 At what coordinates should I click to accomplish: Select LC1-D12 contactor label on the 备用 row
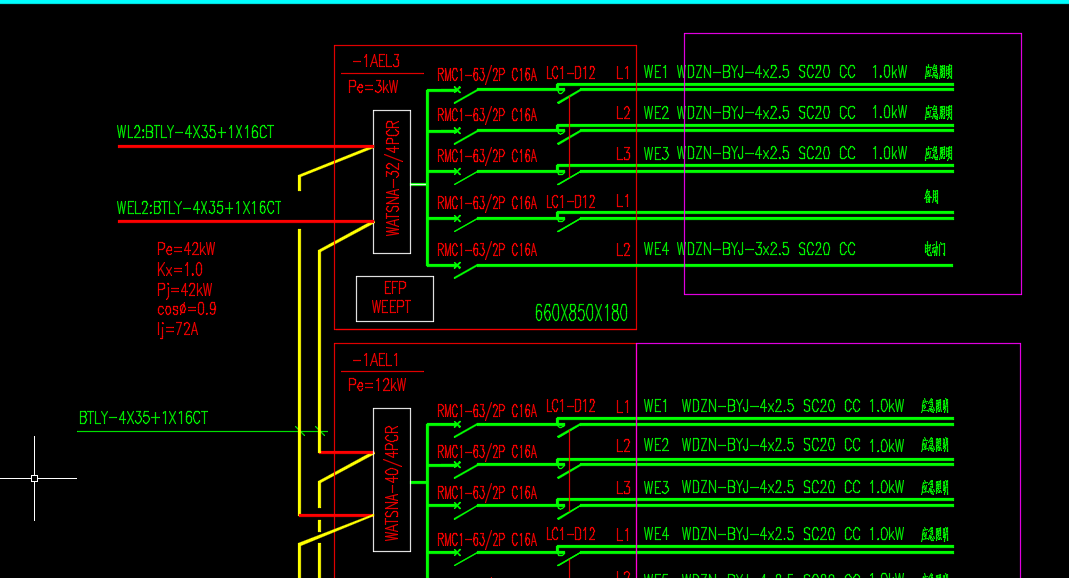(571, 202)
